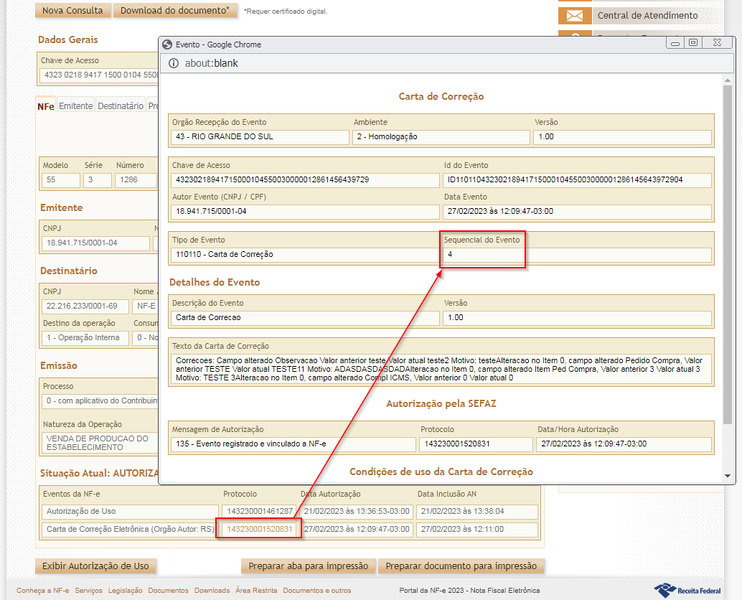Screen dimensions: 742x600
Task: Click the Chrome icon in Evento window title
Action: (x=167, y=44)
